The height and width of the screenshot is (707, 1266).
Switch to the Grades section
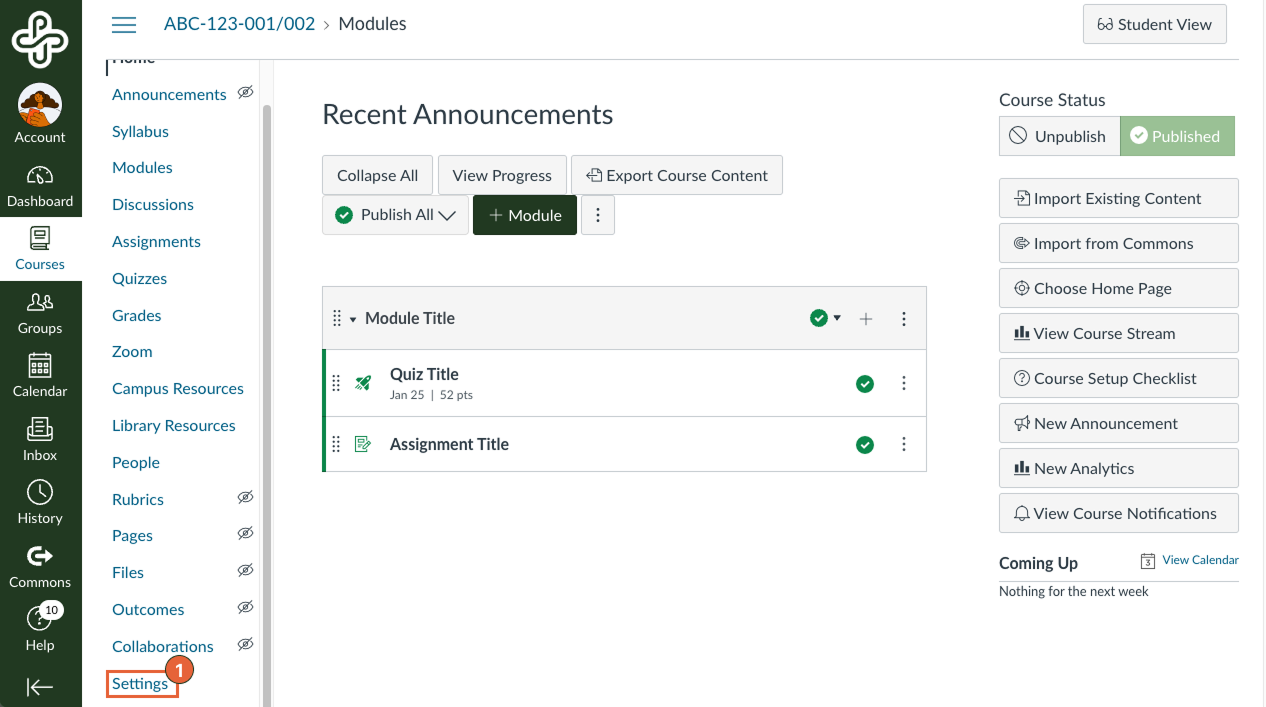136,315
